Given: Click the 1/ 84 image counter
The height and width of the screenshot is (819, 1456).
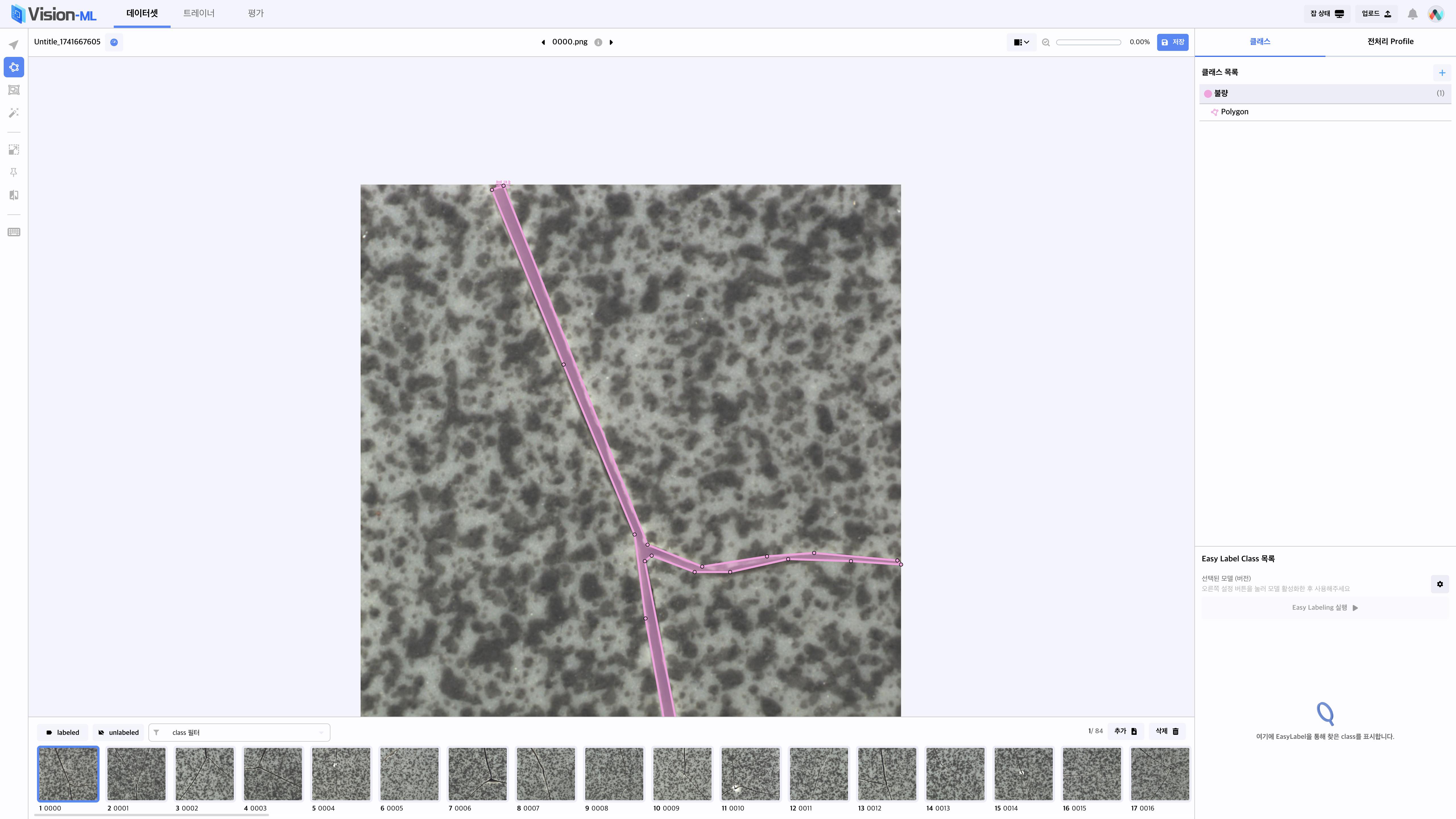Looking at the screenshot, I should pos(1095,731).
